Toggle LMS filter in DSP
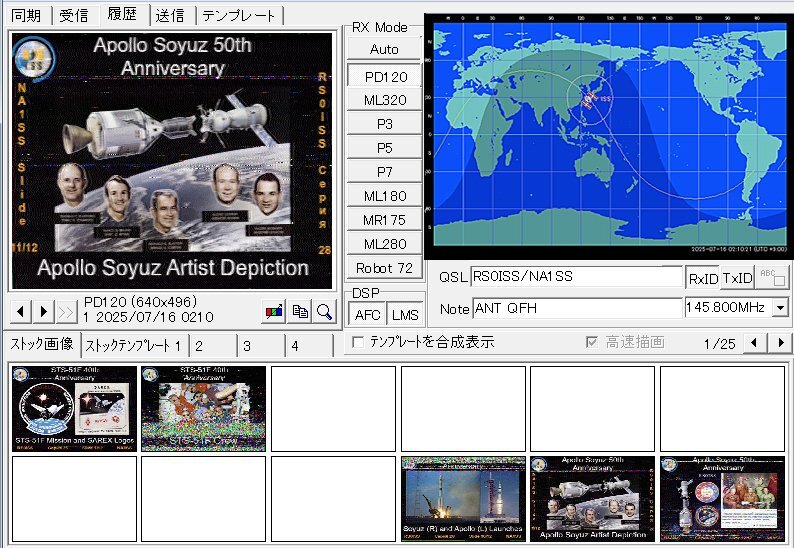This screenshot has height=548, width=794. click(405, 315)
